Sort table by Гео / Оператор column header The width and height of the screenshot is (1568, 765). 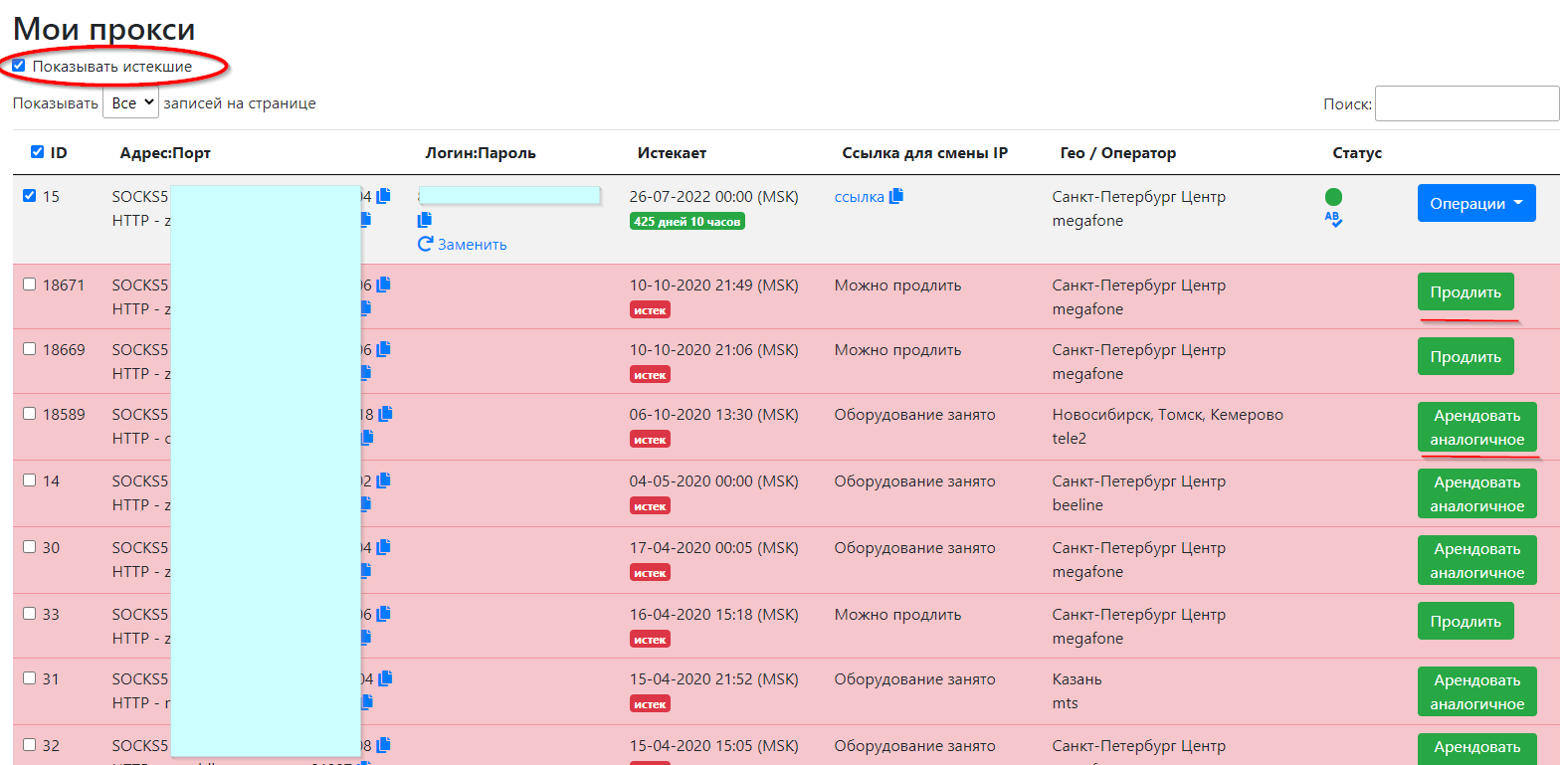point(1117,153)
